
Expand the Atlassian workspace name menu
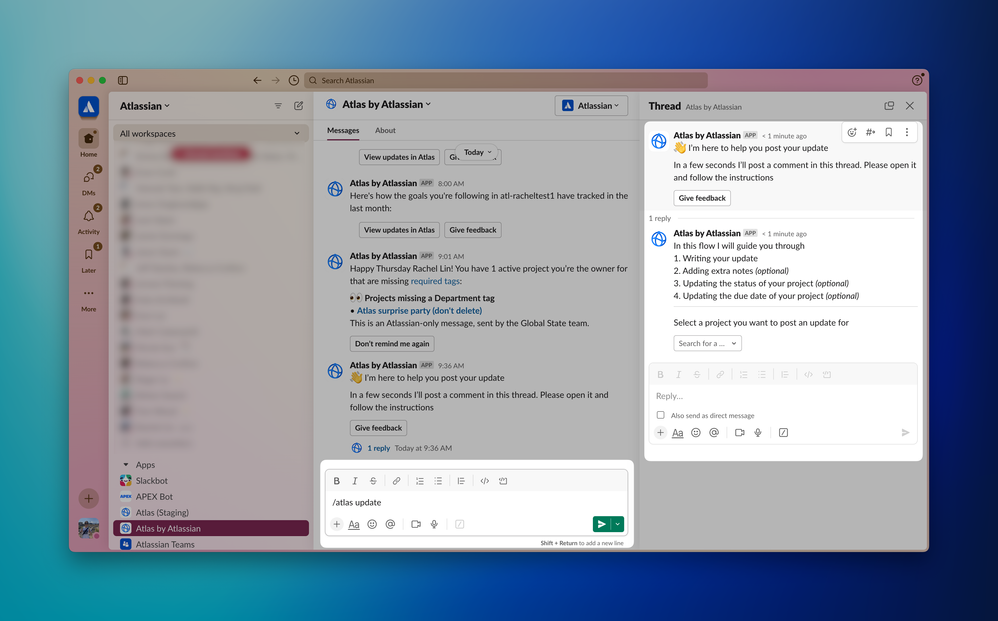(144, 106)
